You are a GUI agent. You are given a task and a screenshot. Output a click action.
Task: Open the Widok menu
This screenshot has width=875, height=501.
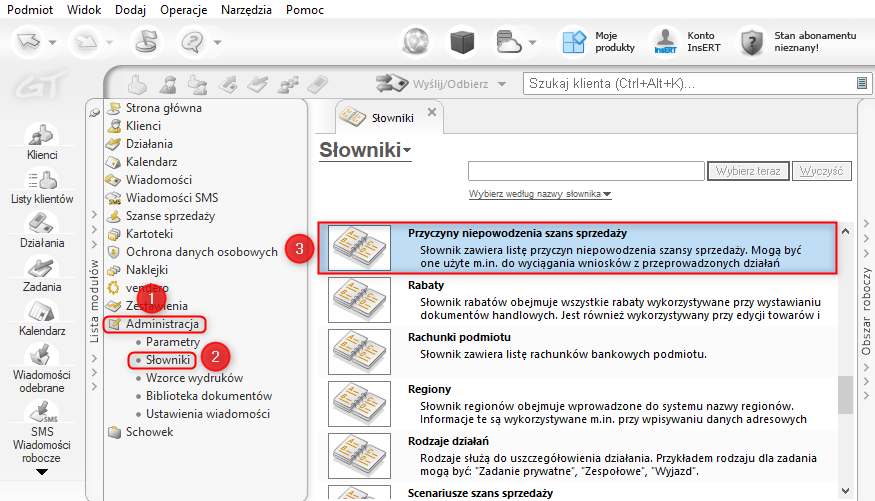[84, 9]
